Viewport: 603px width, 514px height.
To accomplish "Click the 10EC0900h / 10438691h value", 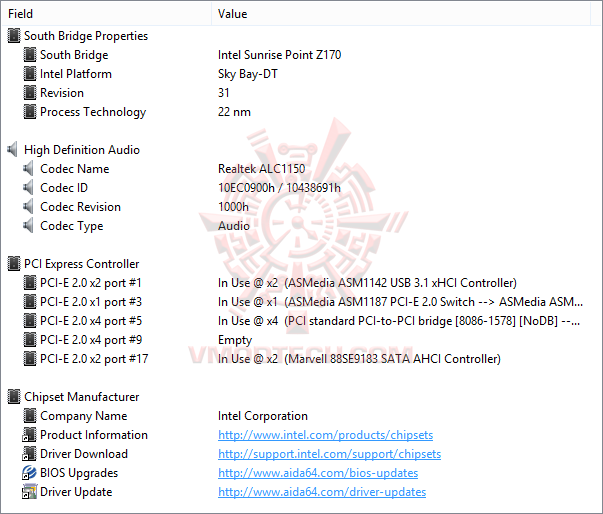I will click(x=279, y=188).
